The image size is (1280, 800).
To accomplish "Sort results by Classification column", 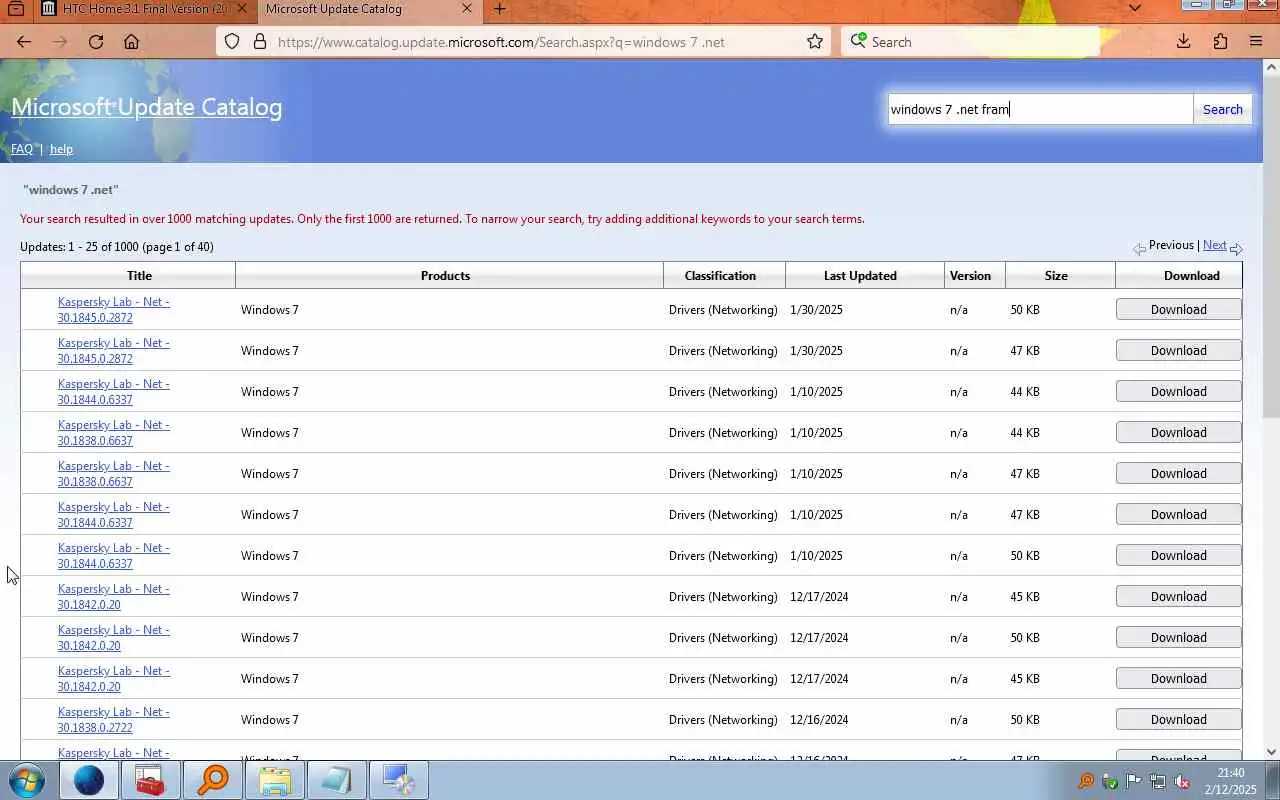I will point(720,275).
